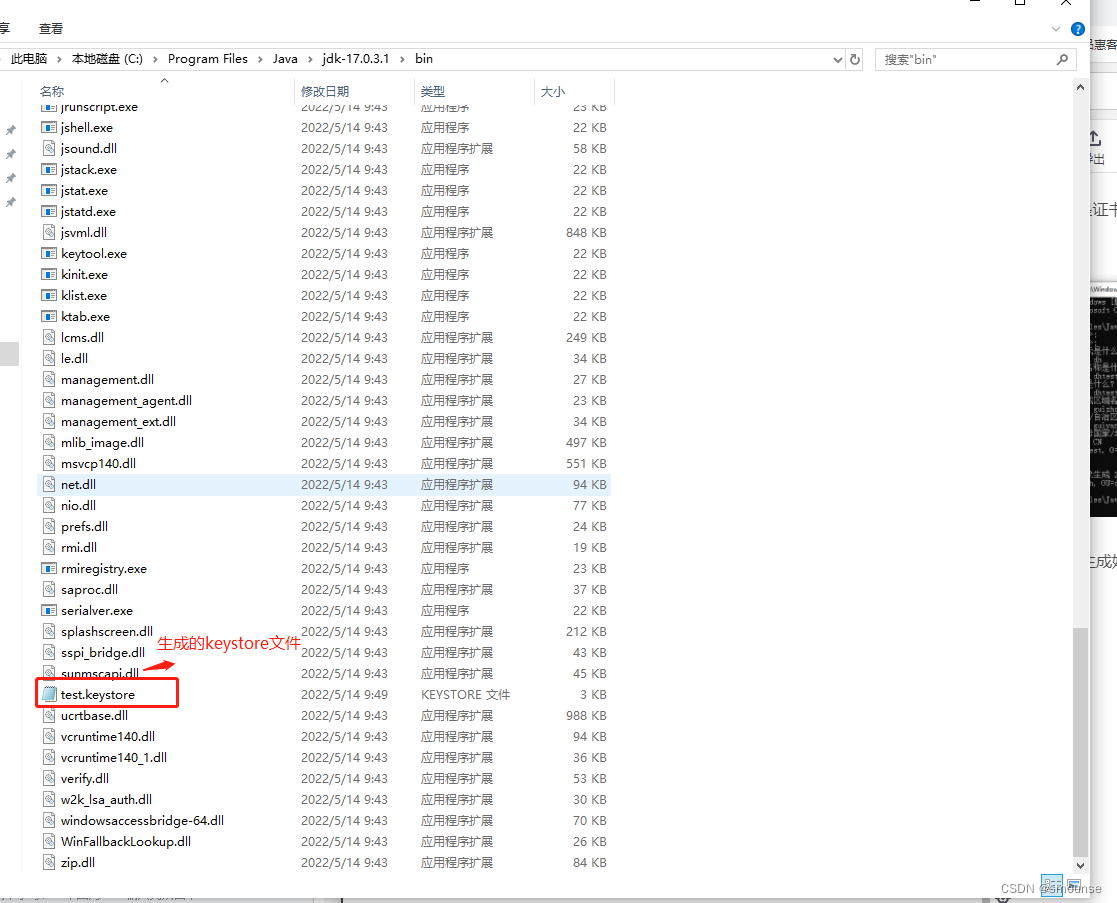Navigate to 本地磁盘 (C:) breadcrumb
Viewport: 1117px width, 903px height.
[x=108, y=58]
